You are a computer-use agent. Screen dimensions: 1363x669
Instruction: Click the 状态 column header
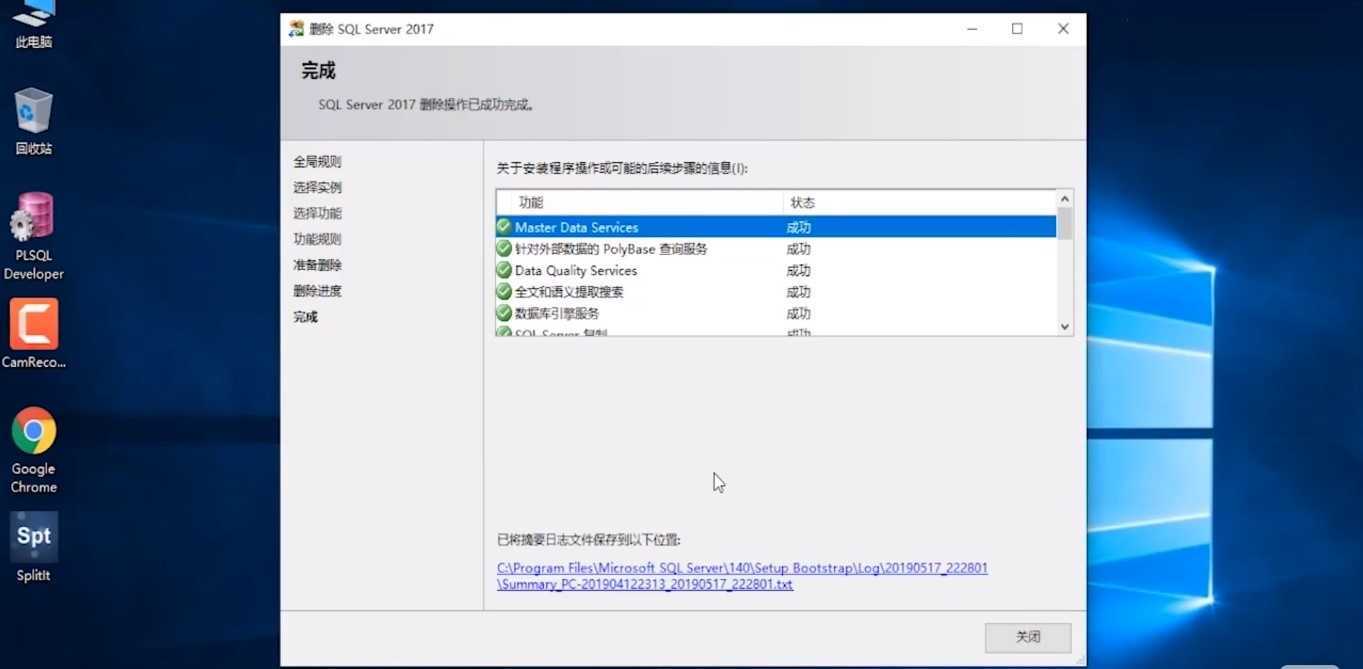point(919,202)
